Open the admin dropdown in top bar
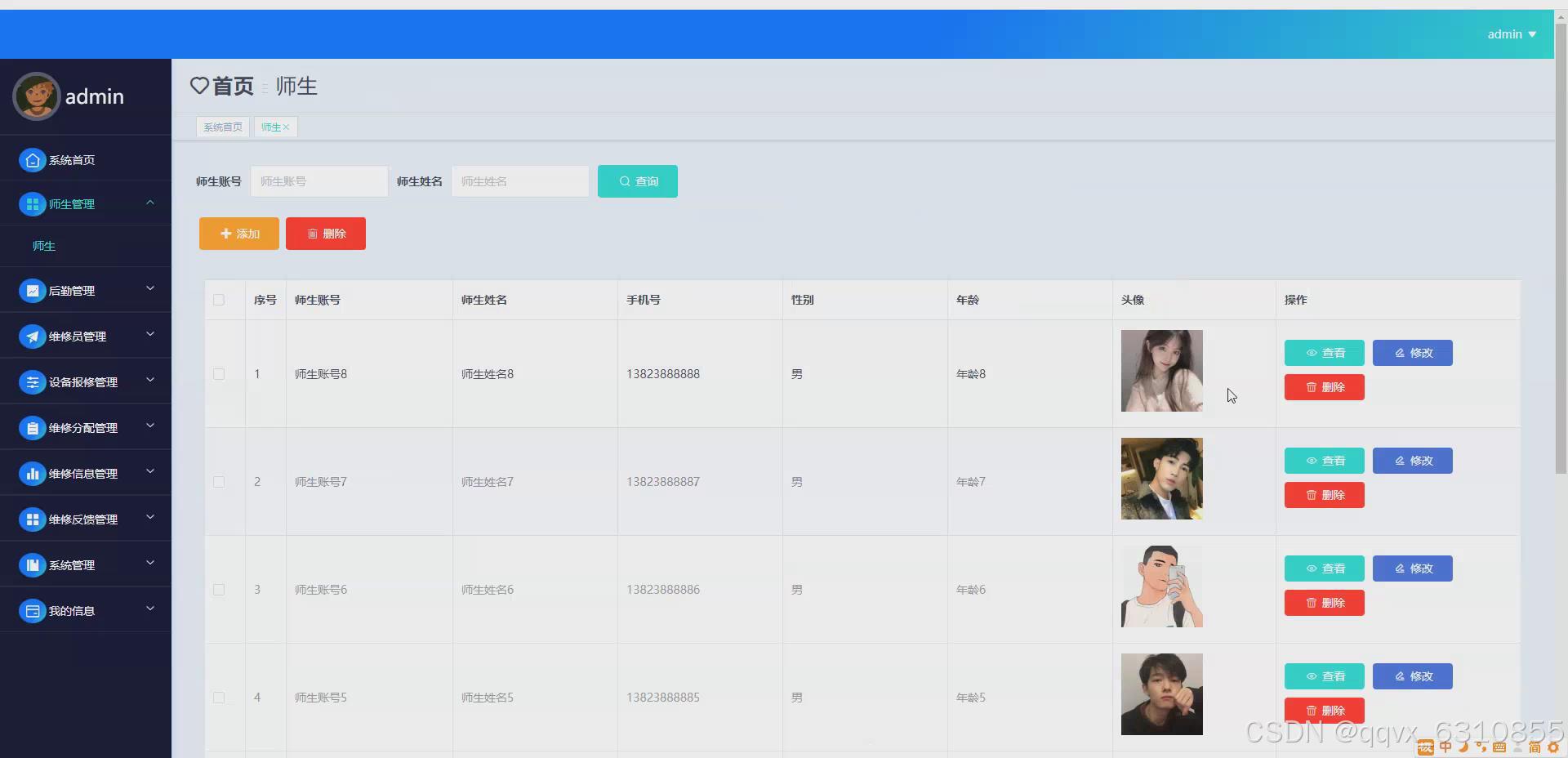 coord(1512,34)
